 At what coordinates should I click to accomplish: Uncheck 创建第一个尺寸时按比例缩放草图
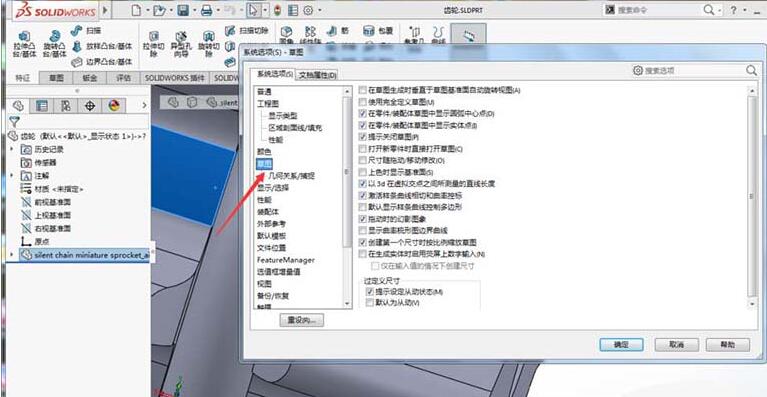pyautogui.click(x=362, y=243)
